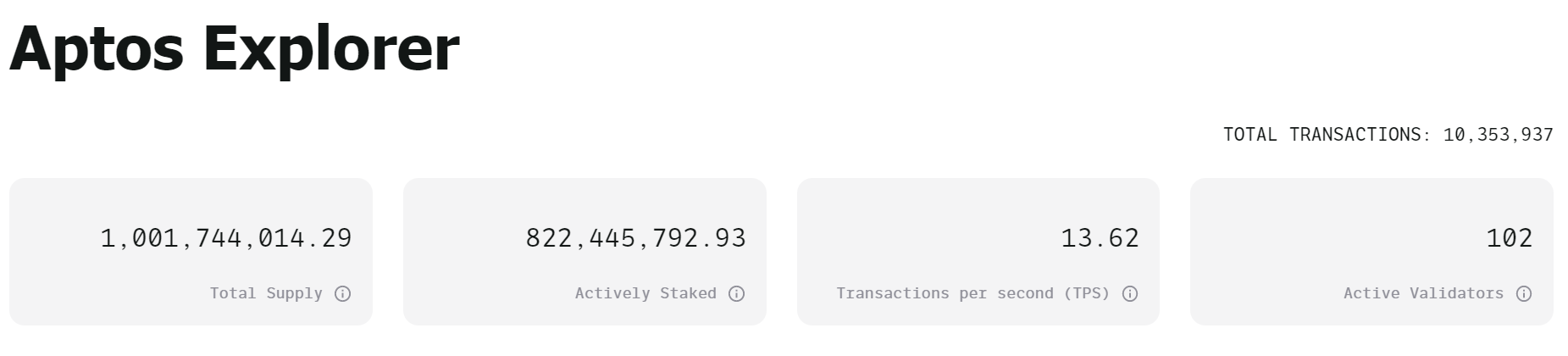Click the Actively Staked label text
The image size is (1568, 356).
(645, 293)
